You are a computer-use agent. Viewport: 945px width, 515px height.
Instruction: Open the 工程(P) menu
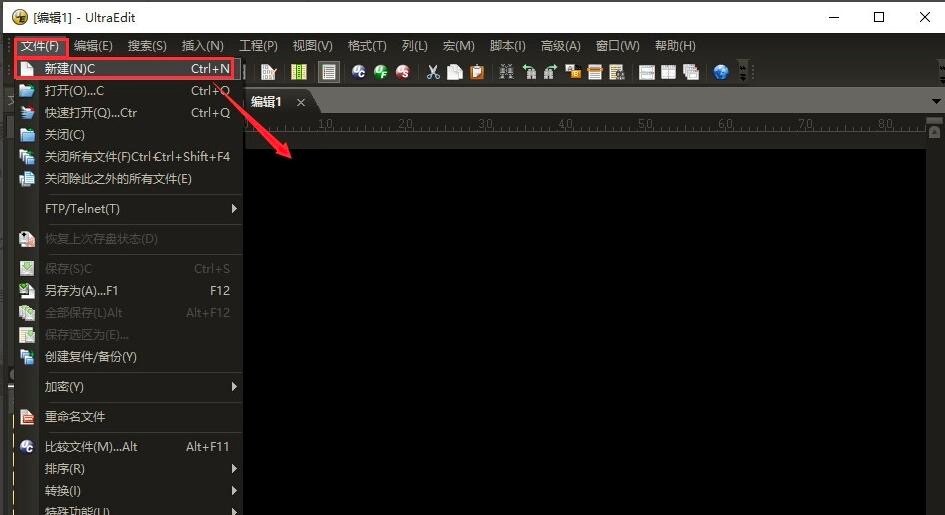pos(258,46)
